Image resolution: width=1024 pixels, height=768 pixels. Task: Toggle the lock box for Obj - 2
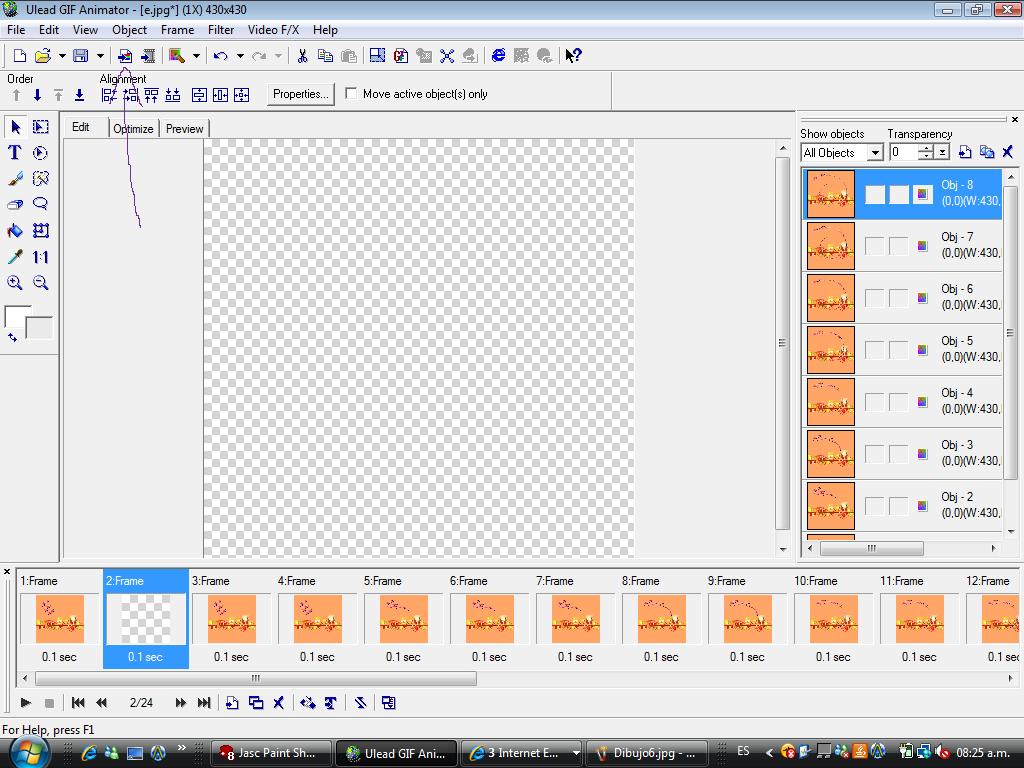[899, 506]
